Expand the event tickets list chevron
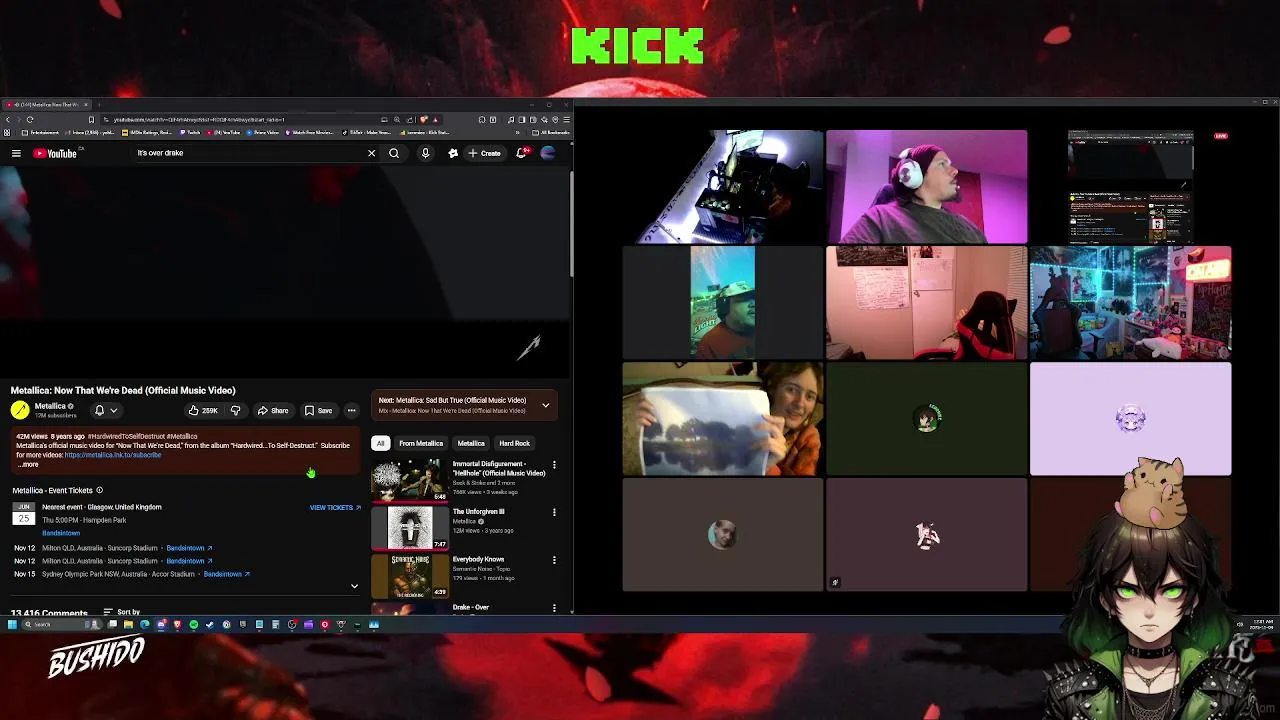 coord(354,586)
